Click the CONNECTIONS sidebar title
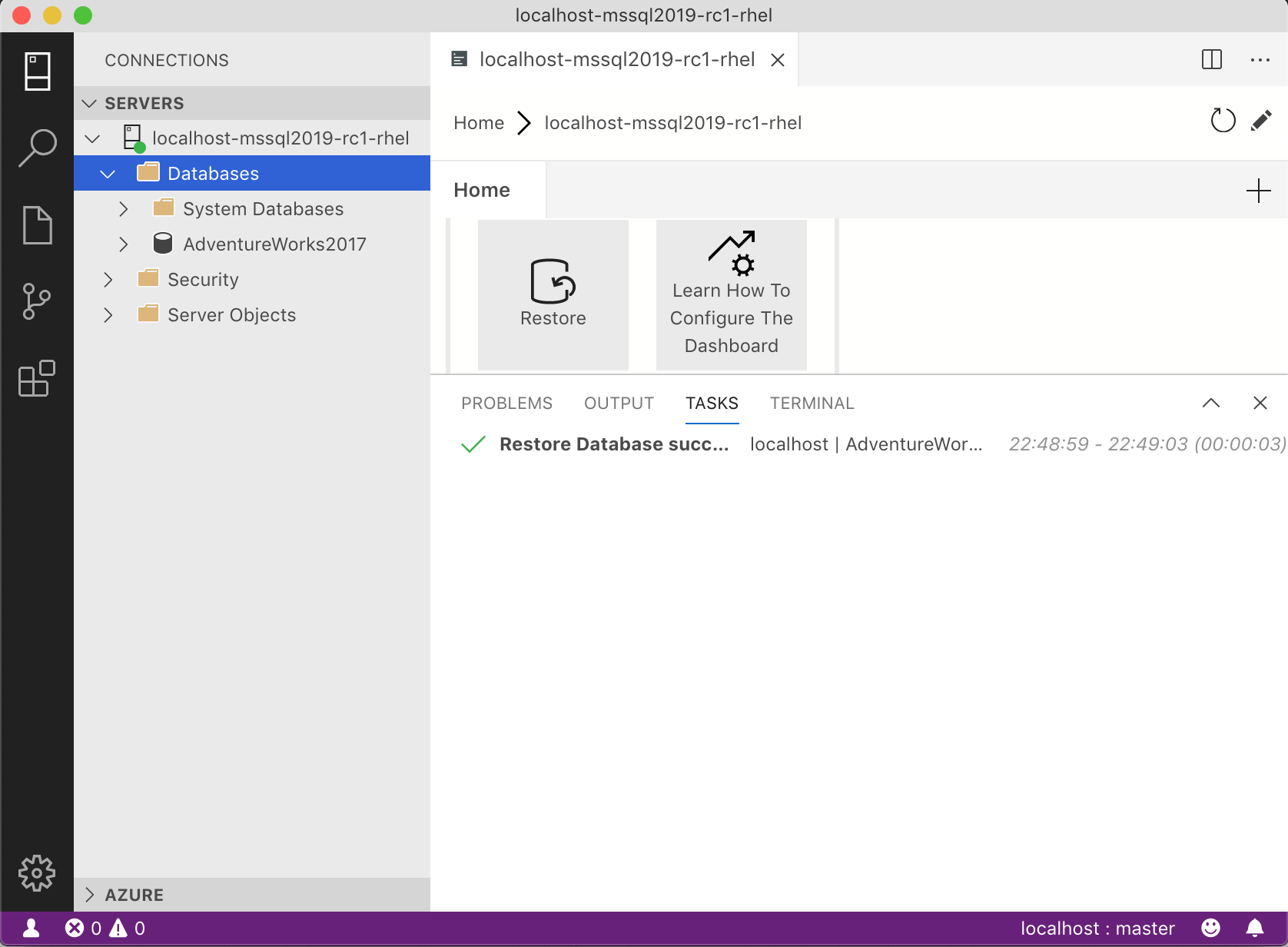 click(x=167, y=60)
